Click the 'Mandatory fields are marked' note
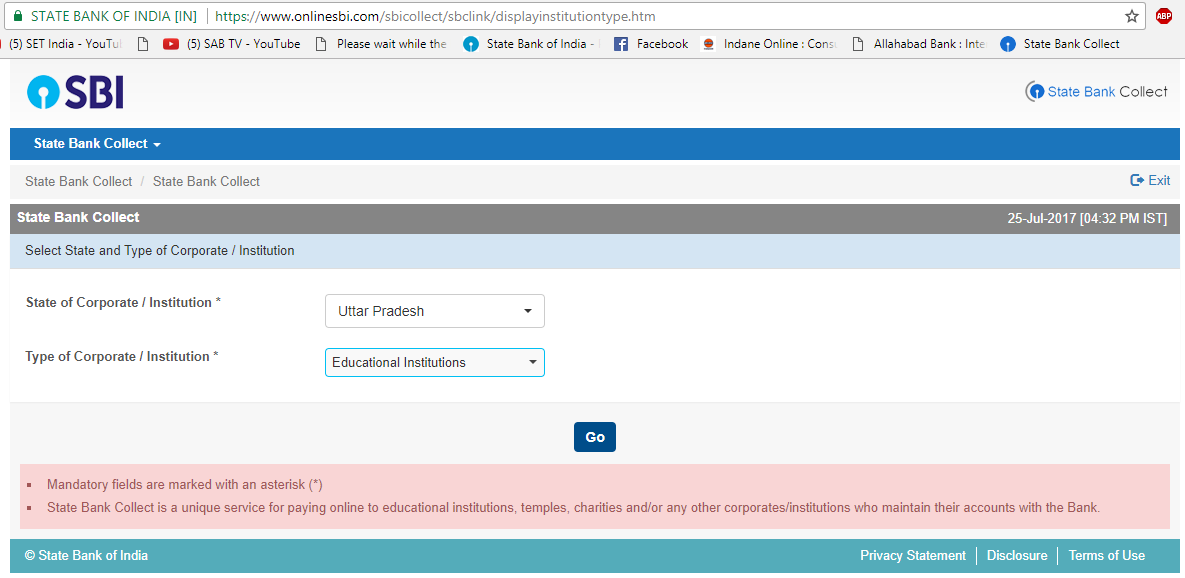This screenshot has height=578, width=1185. [x=185, y=484]
